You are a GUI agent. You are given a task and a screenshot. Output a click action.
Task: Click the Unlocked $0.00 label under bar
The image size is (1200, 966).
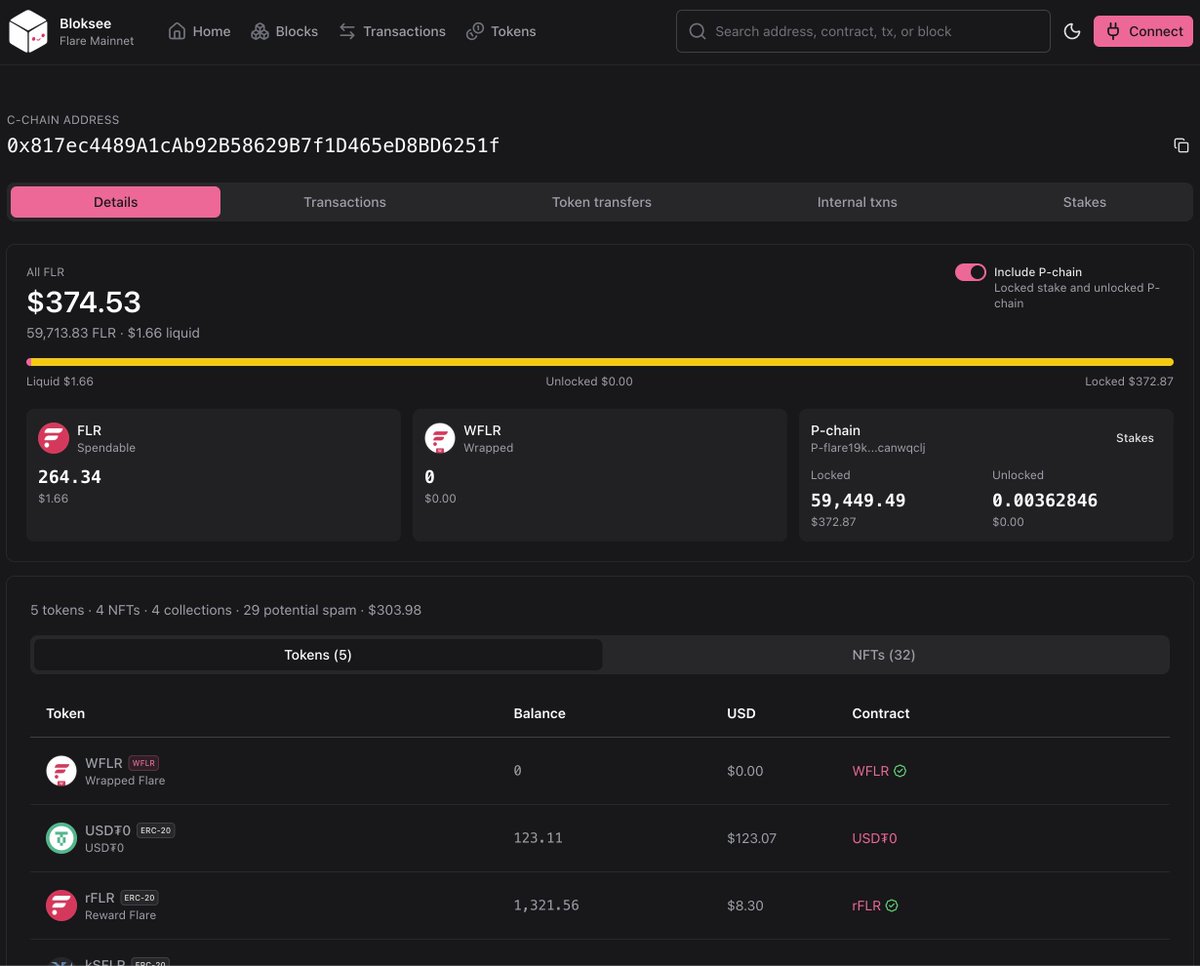coord(589,381)
